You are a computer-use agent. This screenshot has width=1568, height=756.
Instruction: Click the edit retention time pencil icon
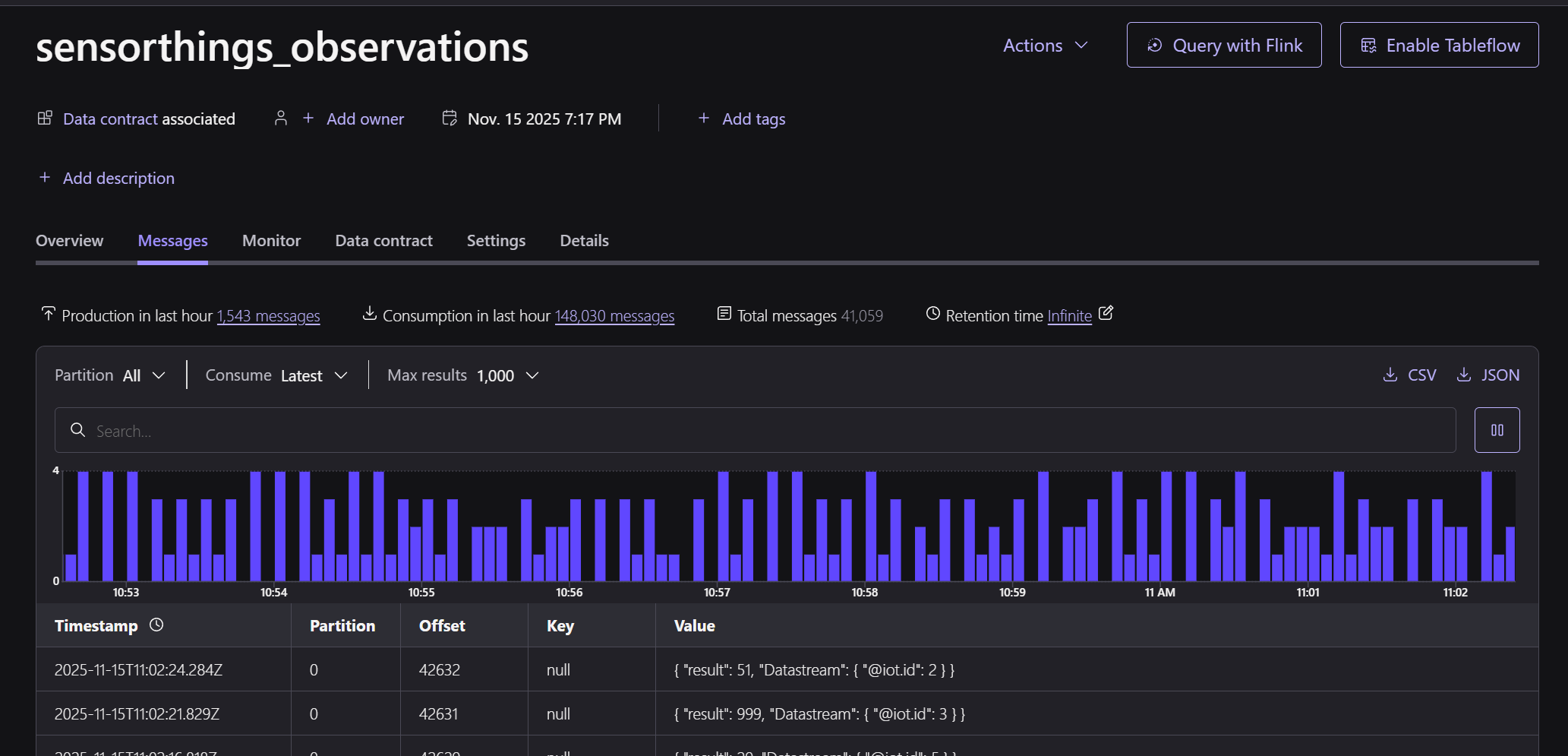tap(1106, 313)
